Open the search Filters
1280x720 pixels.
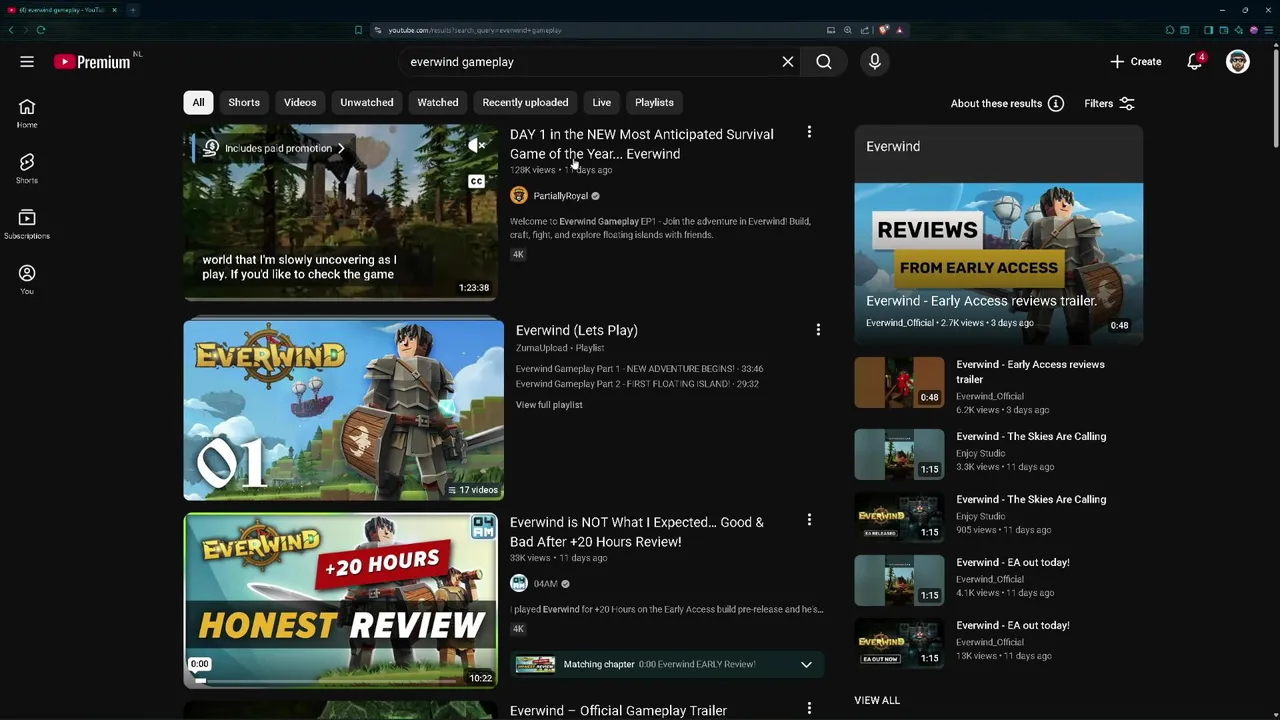1110,104
